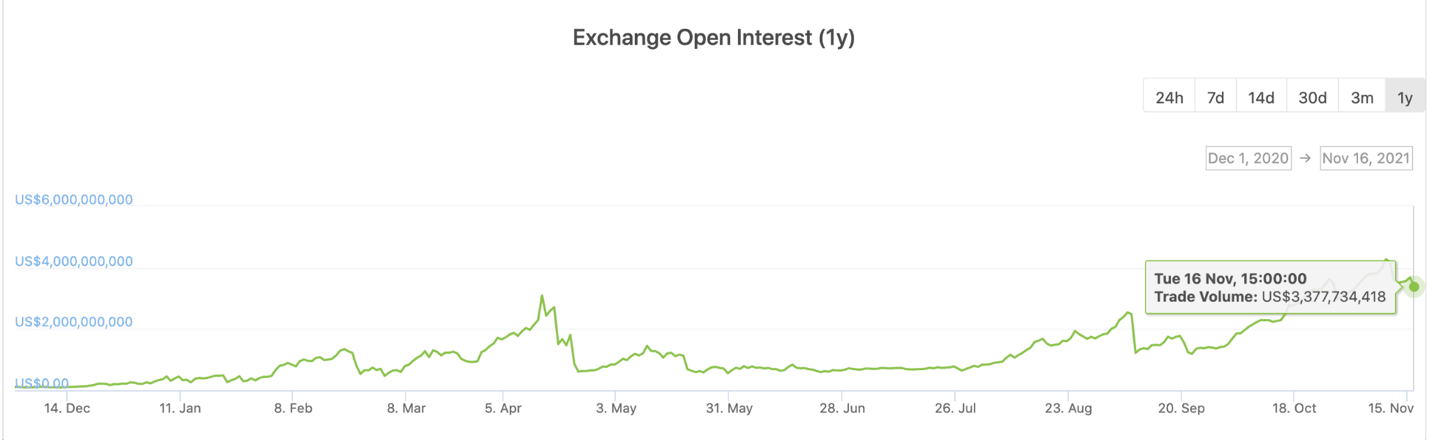Viewport: 1430px width, 440px height.
Task: Show the 30d open interest range
Action: click(1312, 97)
